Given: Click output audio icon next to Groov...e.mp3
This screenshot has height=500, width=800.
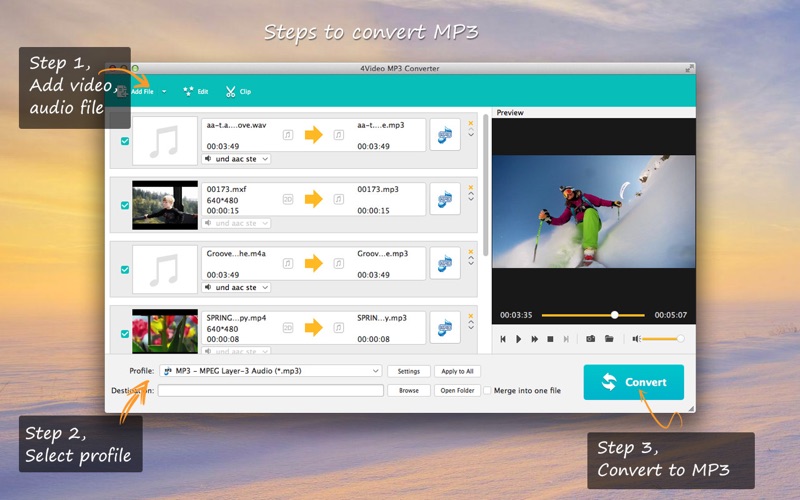Looking at the screenshot, I should [x=338, y=264].
